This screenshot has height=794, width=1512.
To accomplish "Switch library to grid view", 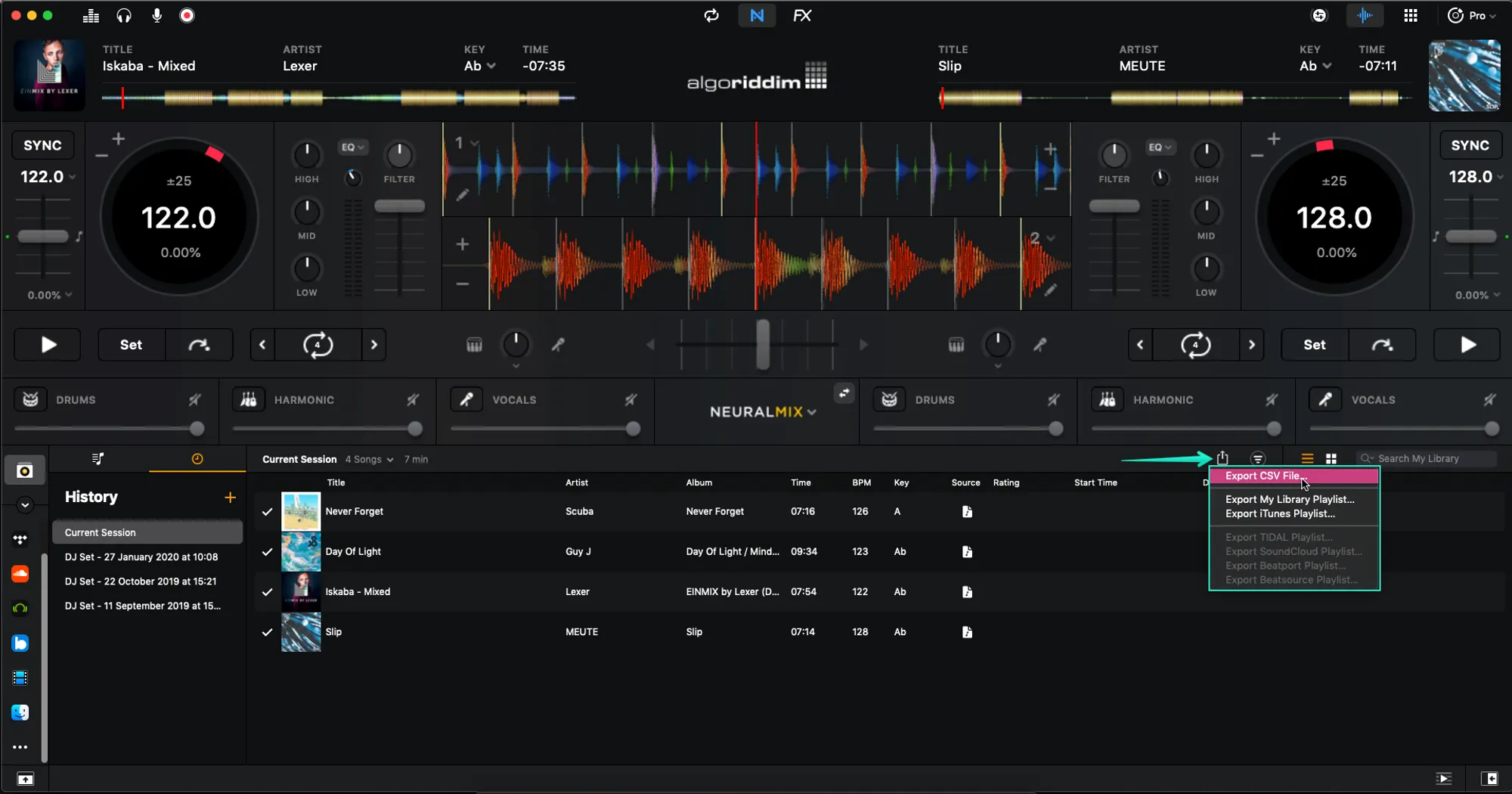I will 1331,459.
